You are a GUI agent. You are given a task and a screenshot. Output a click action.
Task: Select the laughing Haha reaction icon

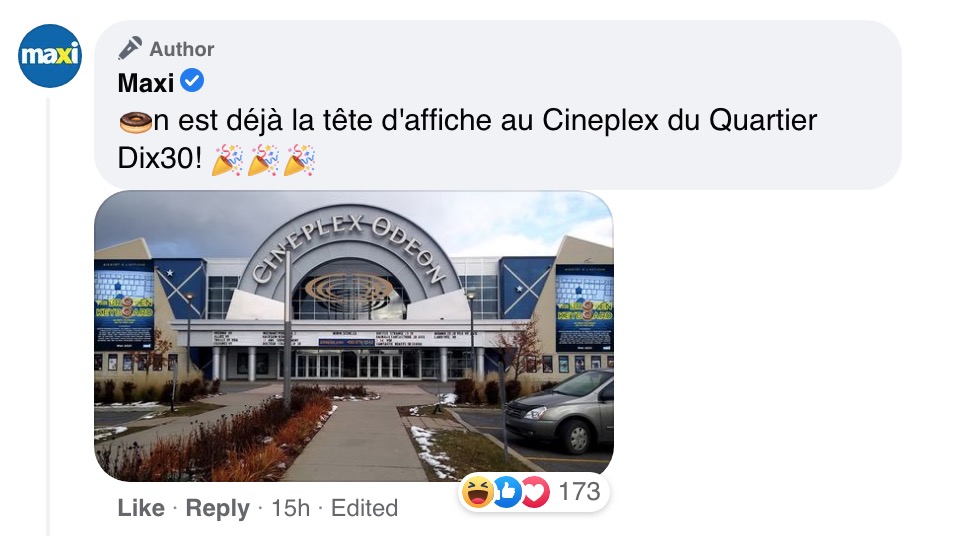pos(478,493)
